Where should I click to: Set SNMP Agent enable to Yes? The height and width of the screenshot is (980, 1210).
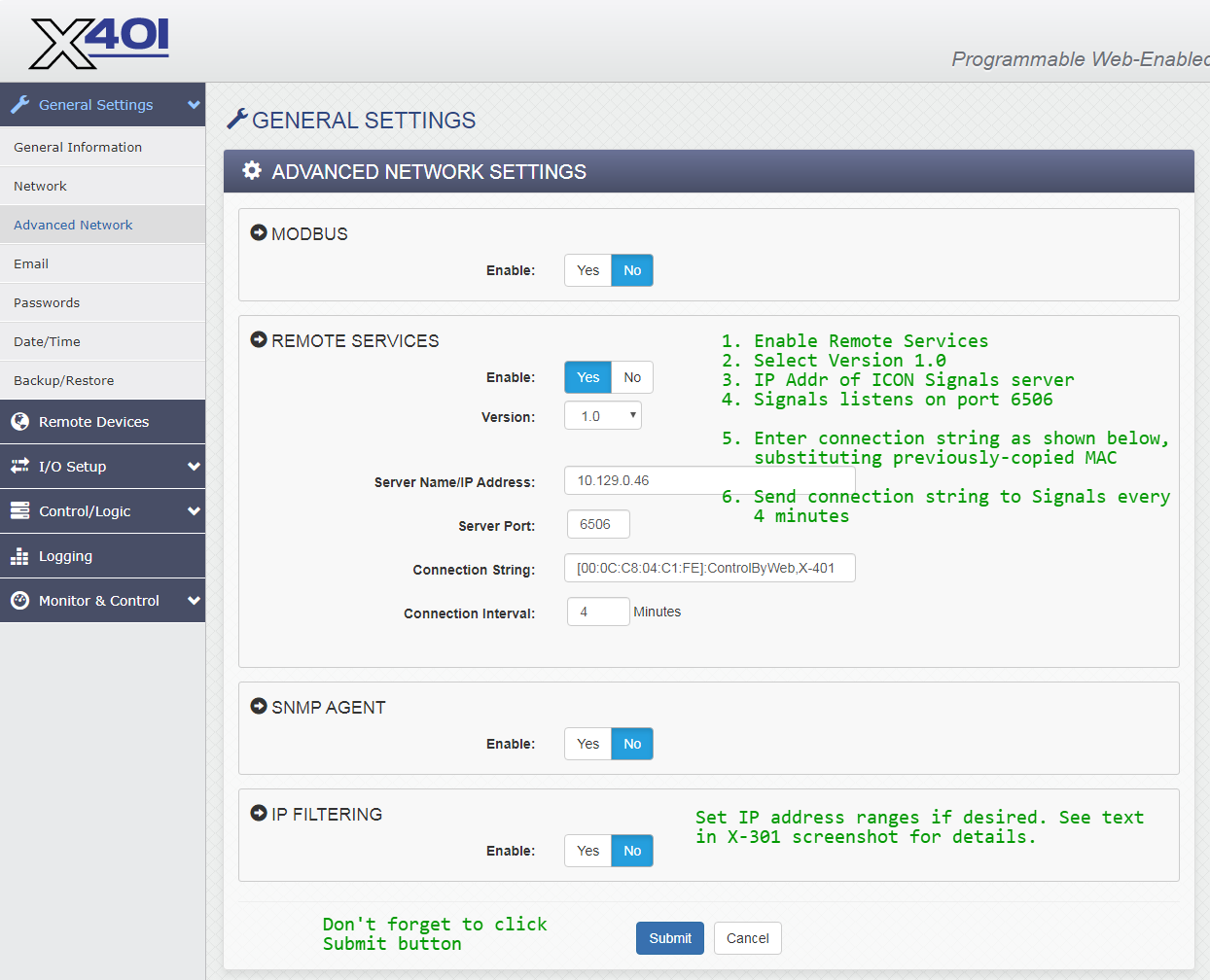coord(587,744)
